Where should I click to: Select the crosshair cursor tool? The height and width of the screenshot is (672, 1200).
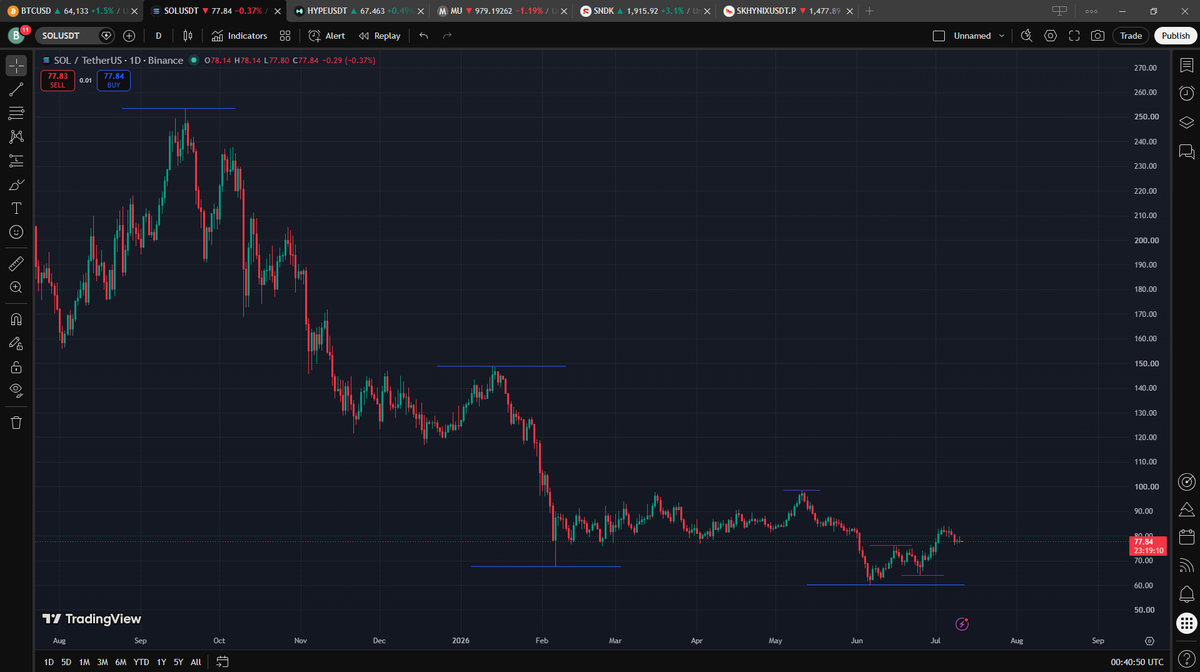pos(16,66)
